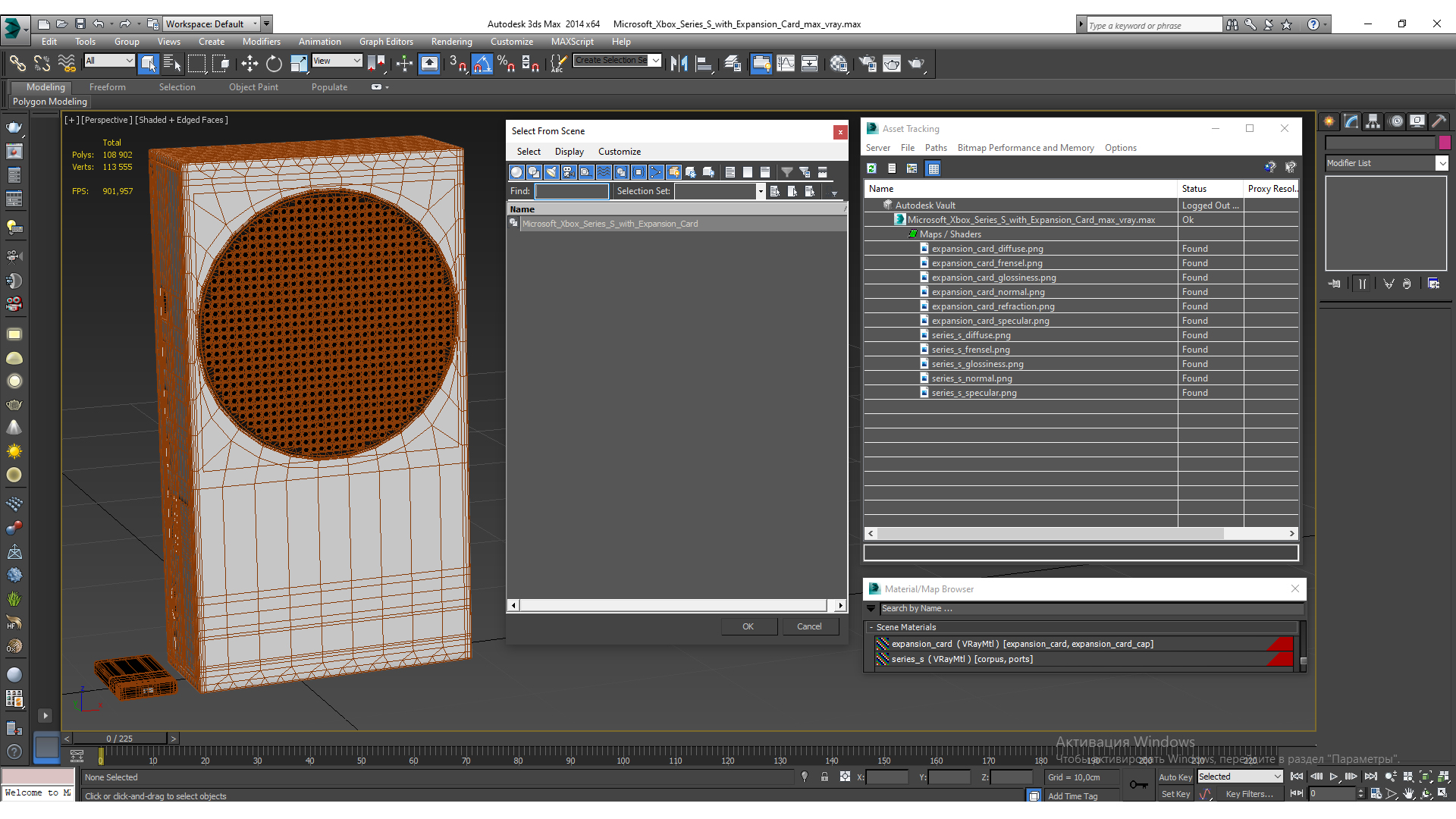The image size is (1456, 819).
Task: Click the Find field in Select From Scene
Action: point(572,191)
